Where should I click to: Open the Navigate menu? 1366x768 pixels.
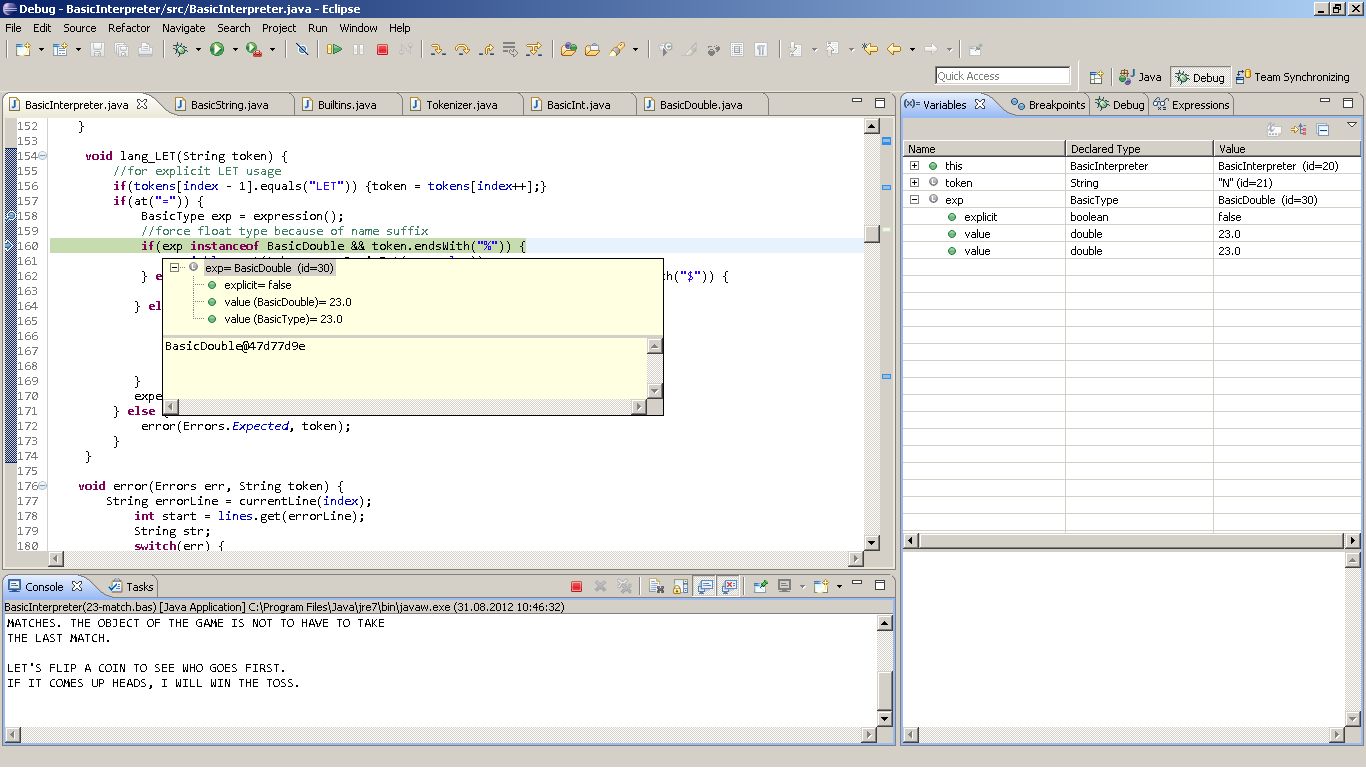point(183,28)
